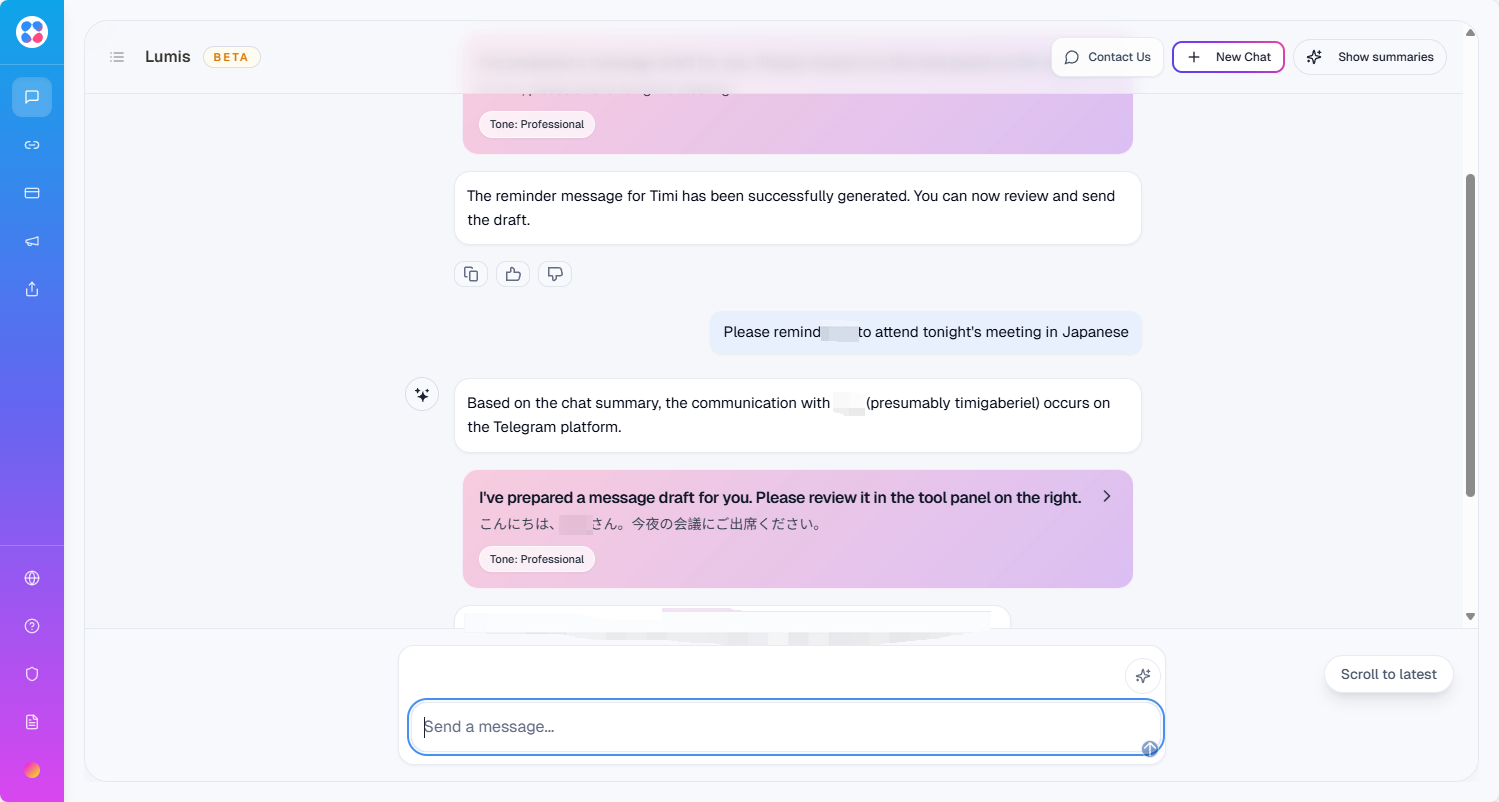Copy the Timi reminder response

pos(471,274)
